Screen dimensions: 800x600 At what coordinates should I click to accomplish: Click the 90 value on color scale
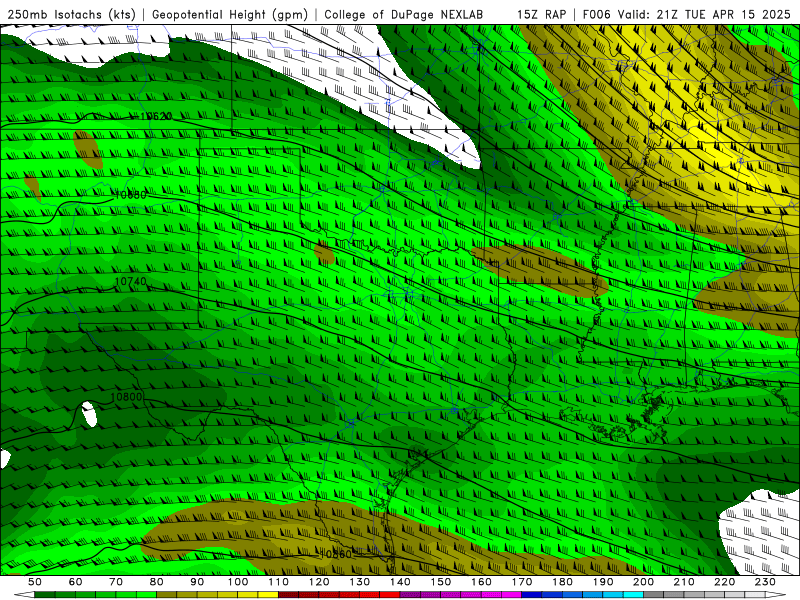pyautogui.click(x=197, y=582)
